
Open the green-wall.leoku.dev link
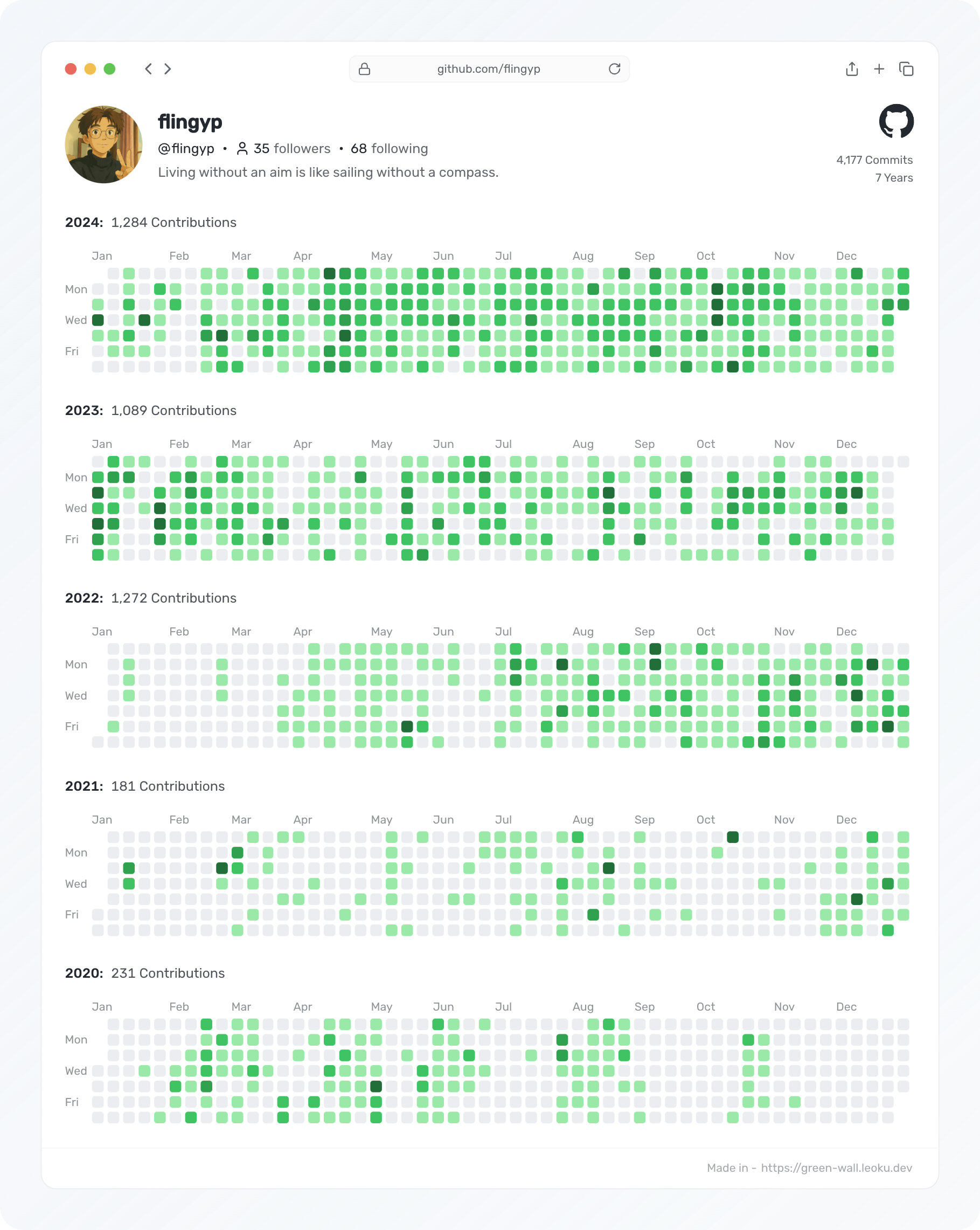pyautogui.click(x=836, y=1168)
